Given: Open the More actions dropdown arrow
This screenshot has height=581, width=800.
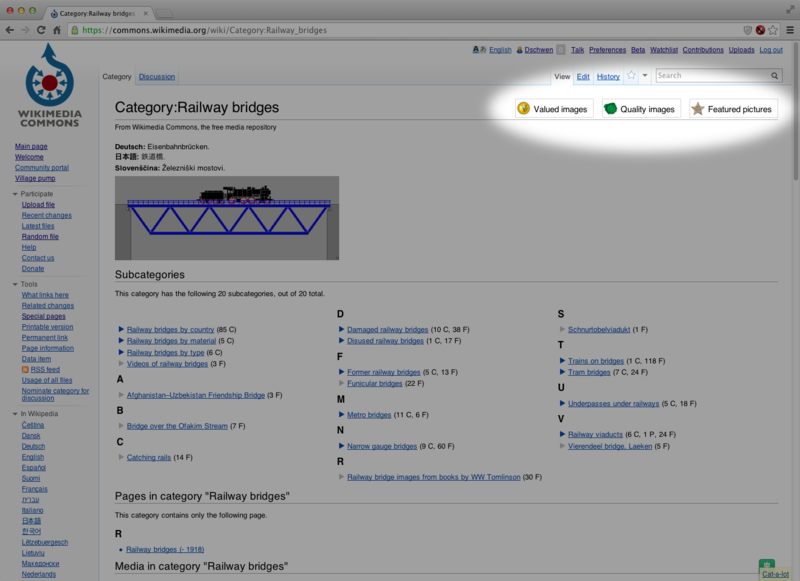Looking at the screenshot, I should pos(645,76).
